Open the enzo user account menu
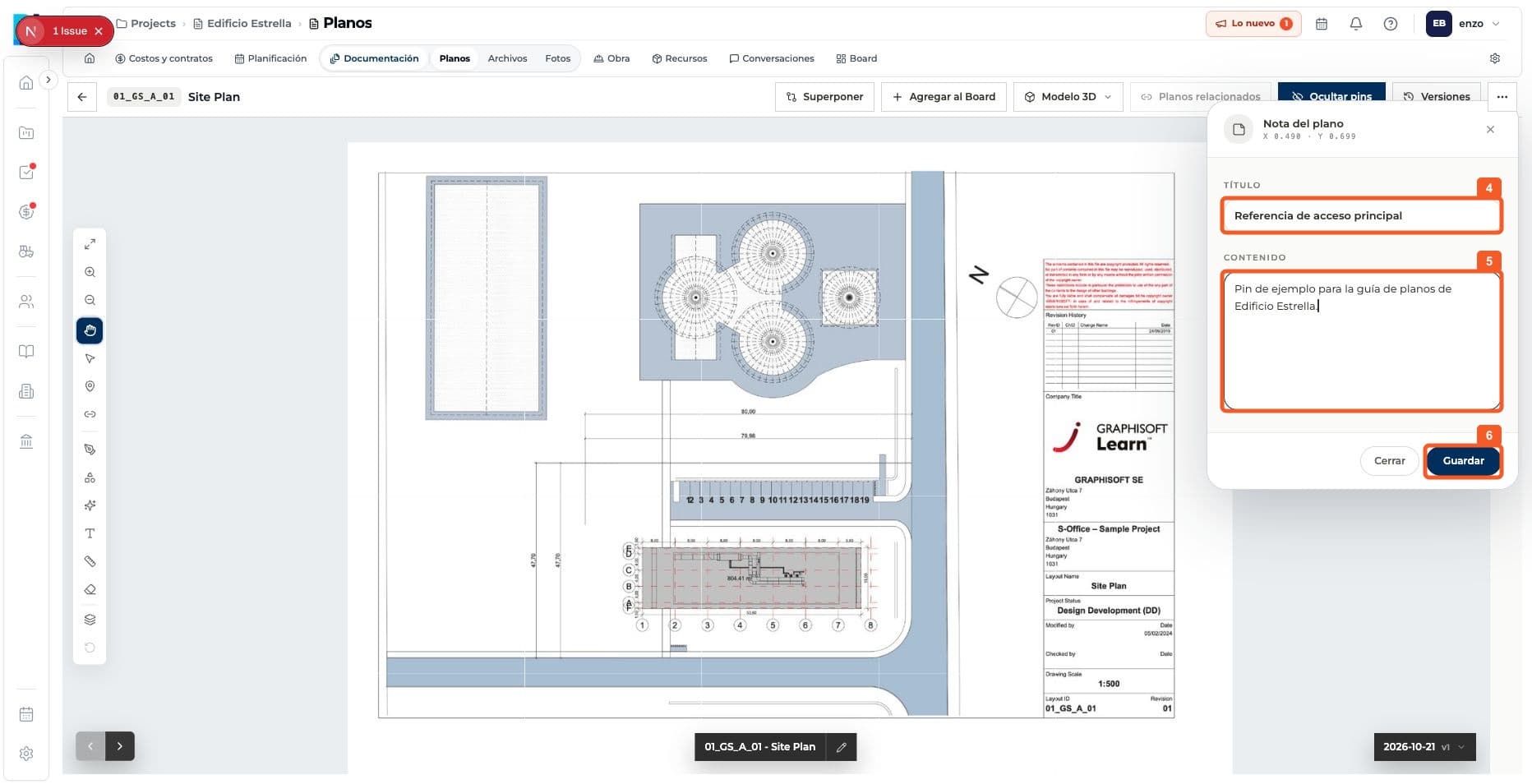 tap(1464, 24)
